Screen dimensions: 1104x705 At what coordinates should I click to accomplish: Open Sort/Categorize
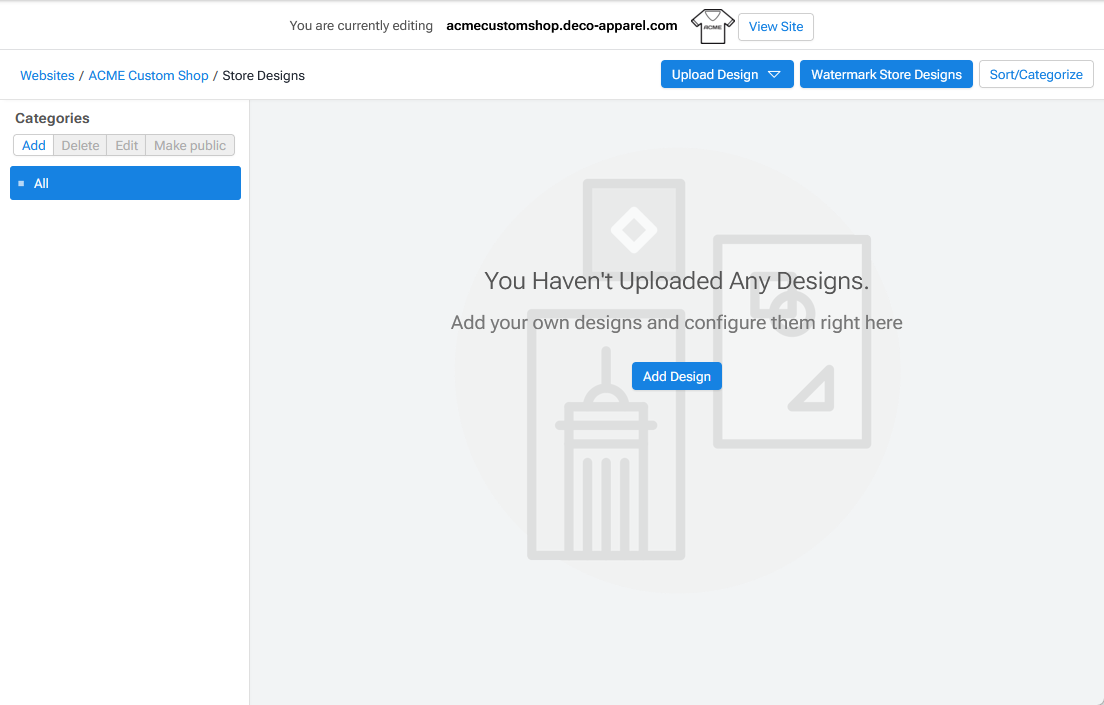pyautogui.click(x=1035, y=75)
